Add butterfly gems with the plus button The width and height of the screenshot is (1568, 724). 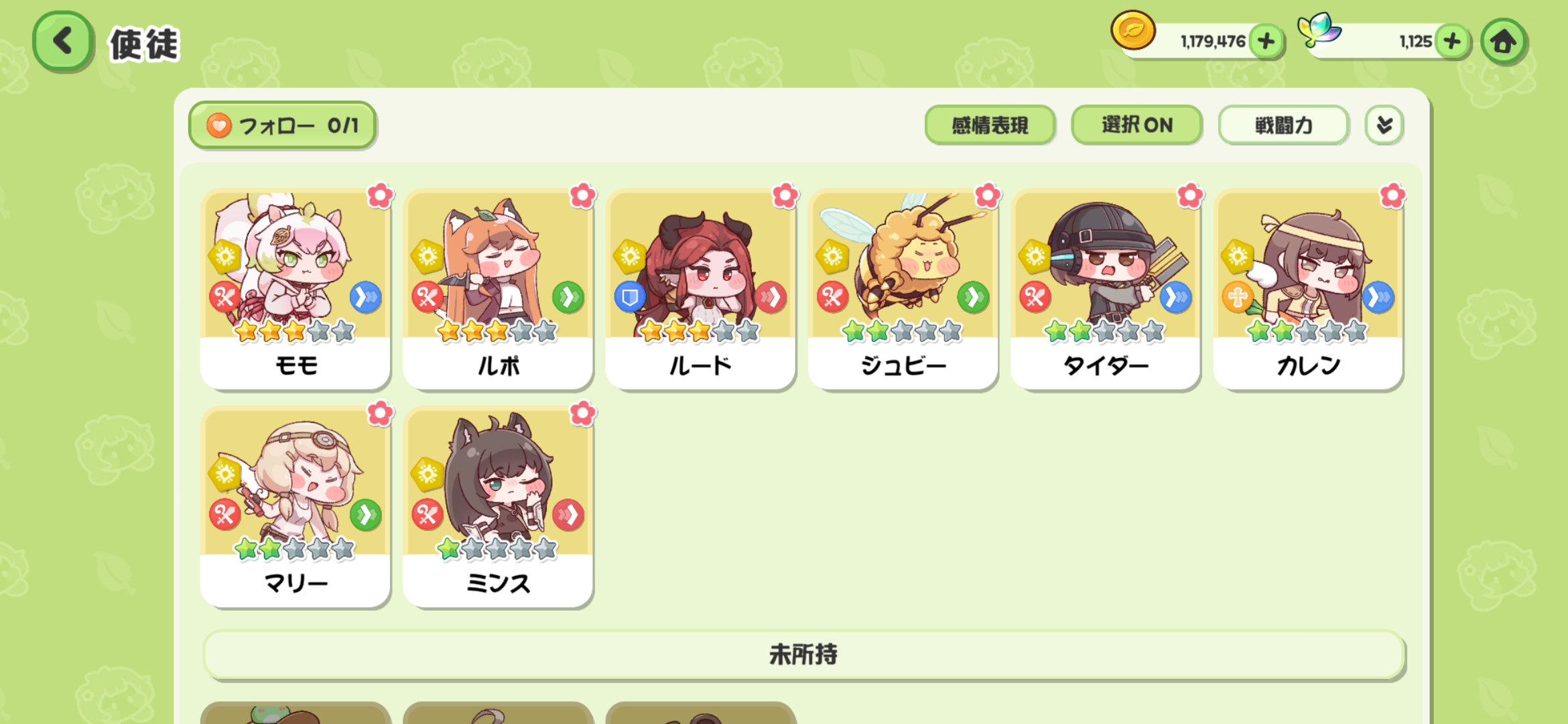point(1452,42)
